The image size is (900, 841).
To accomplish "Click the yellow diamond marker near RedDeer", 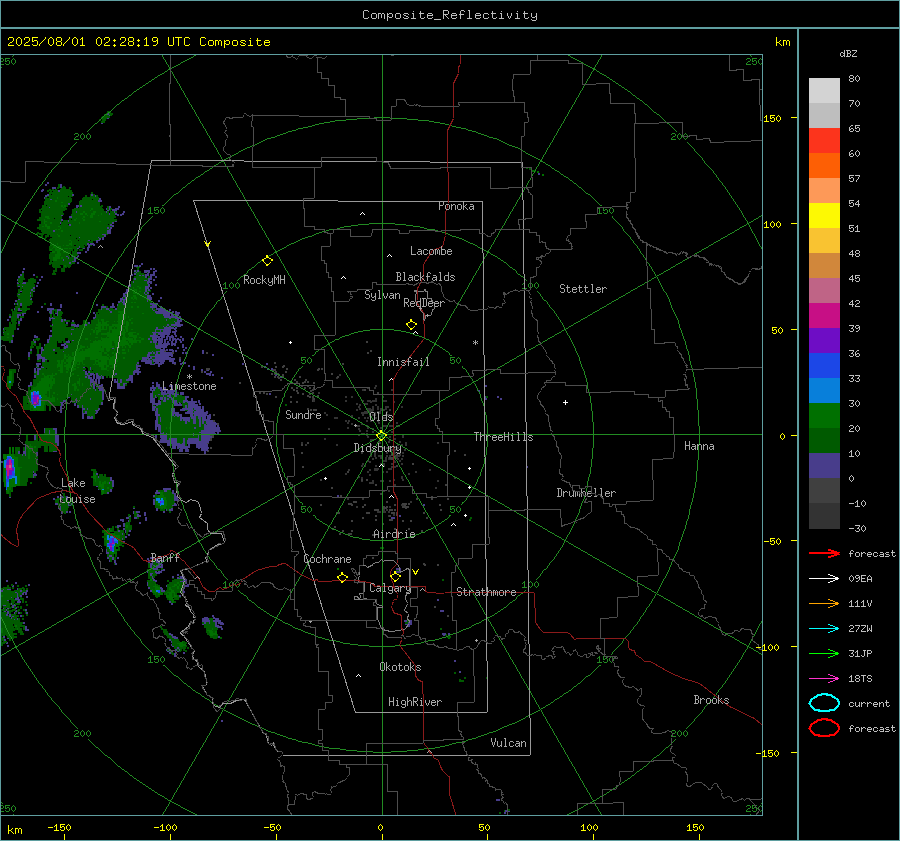I will [x=412, y=325].
